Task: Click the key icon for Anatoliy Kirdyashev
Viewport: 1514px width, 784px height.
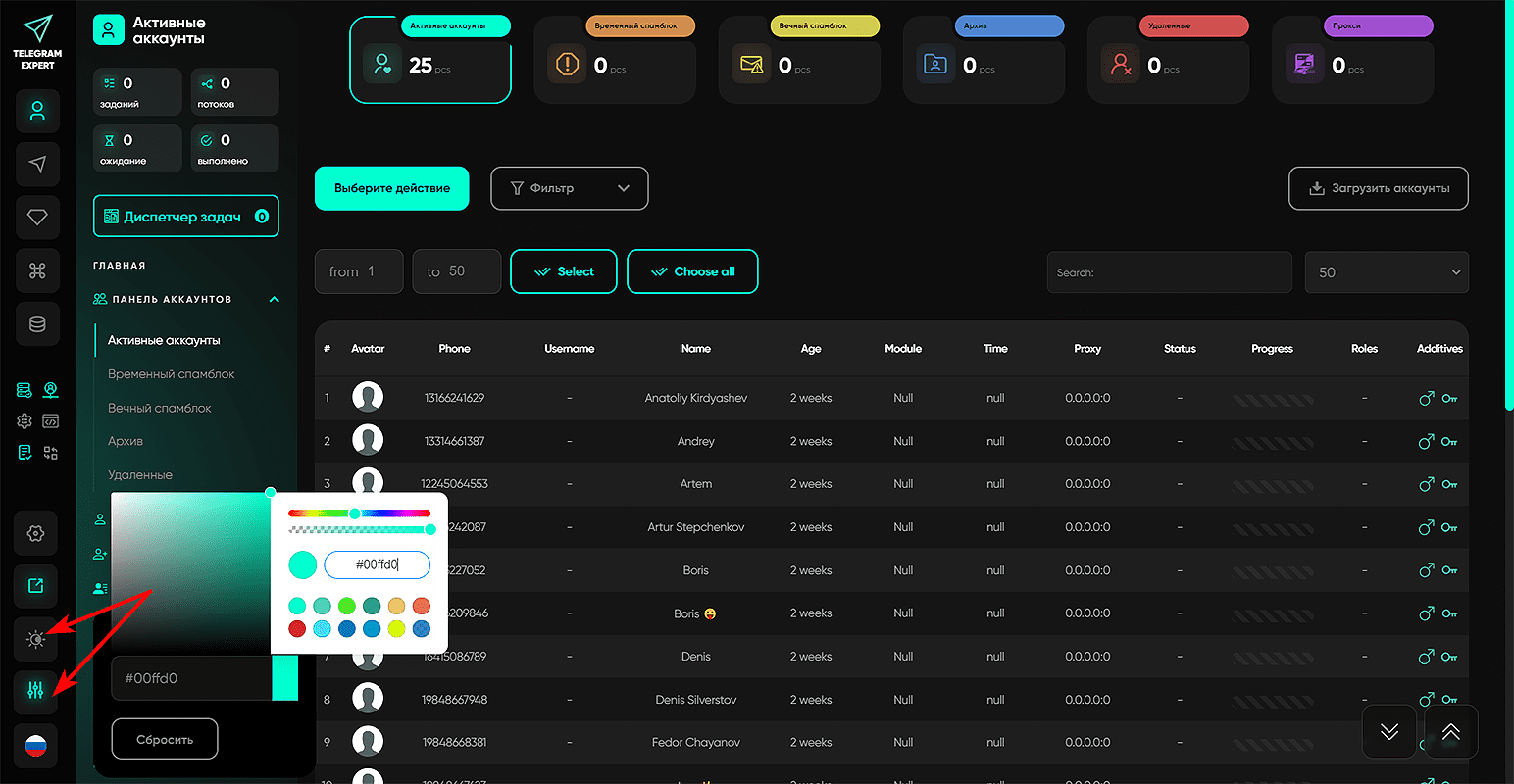Action: point(1449,398)
